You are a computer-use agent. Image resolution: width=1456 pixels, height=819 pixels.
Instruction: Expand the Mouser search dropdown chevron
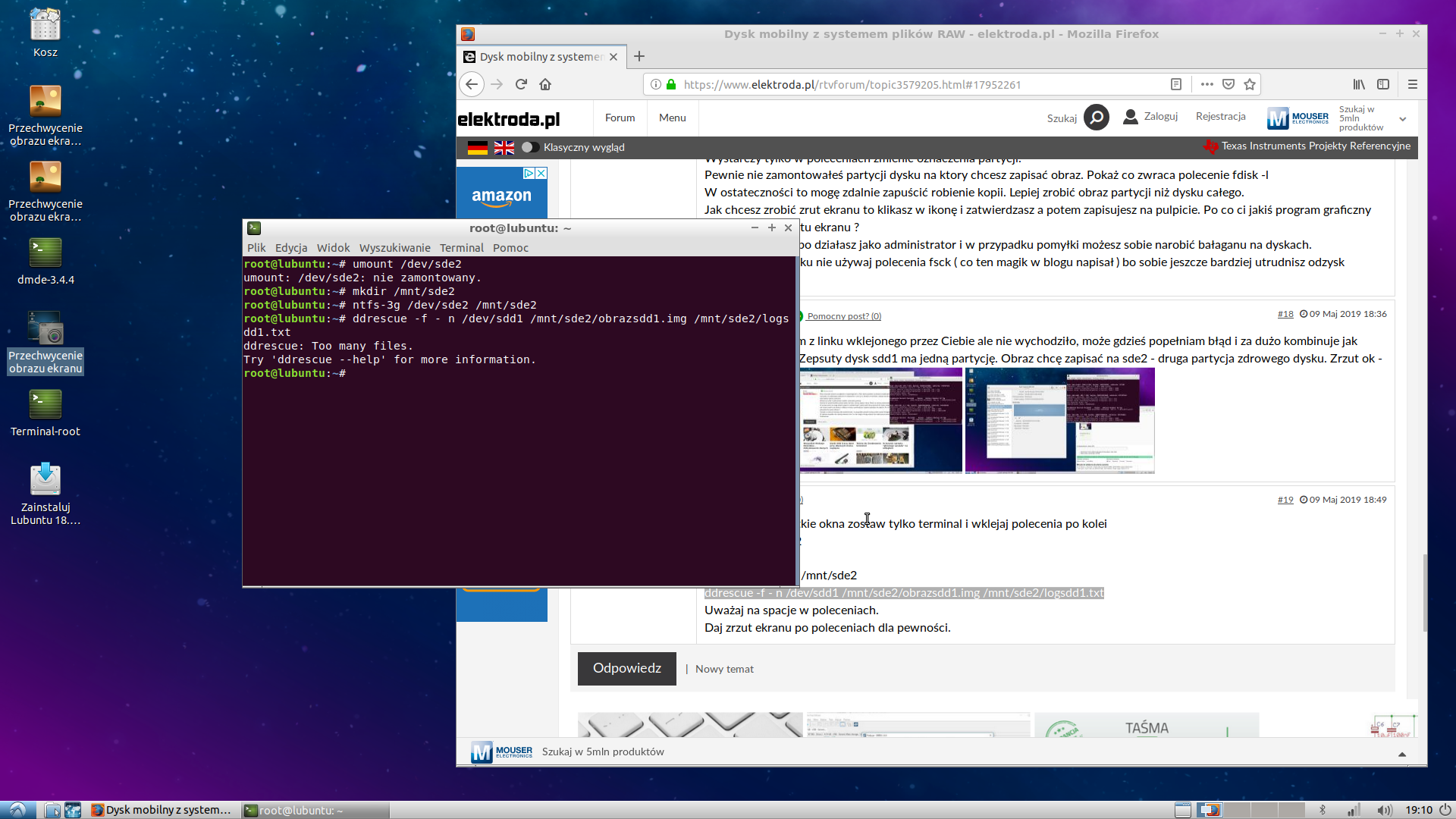[1403, 119]
